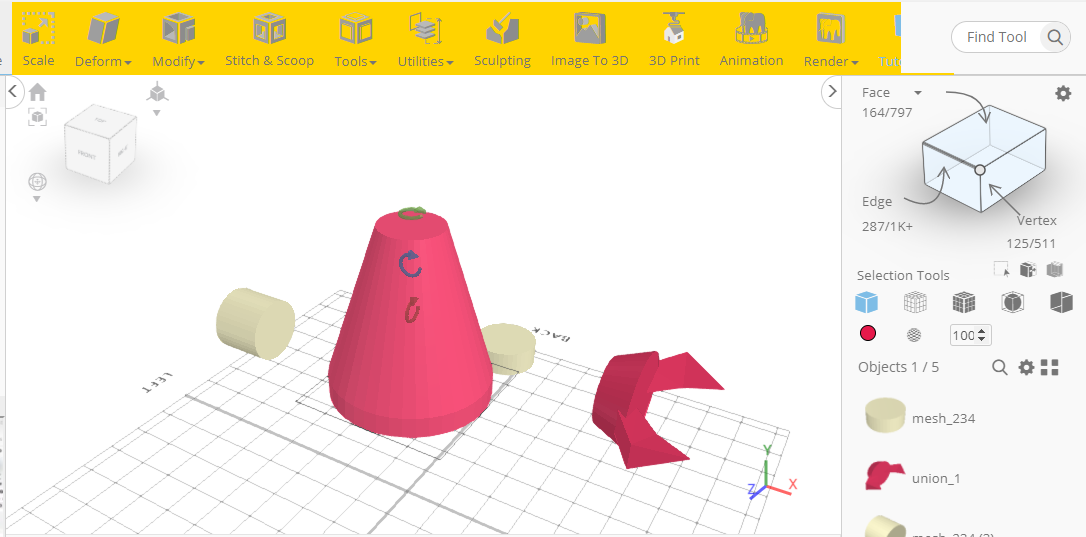Click the red rotation gizmo arrow
Image resolution: width=1086 pixels, height=537 pixels.
pyautogui.click(x=413, y=310)
